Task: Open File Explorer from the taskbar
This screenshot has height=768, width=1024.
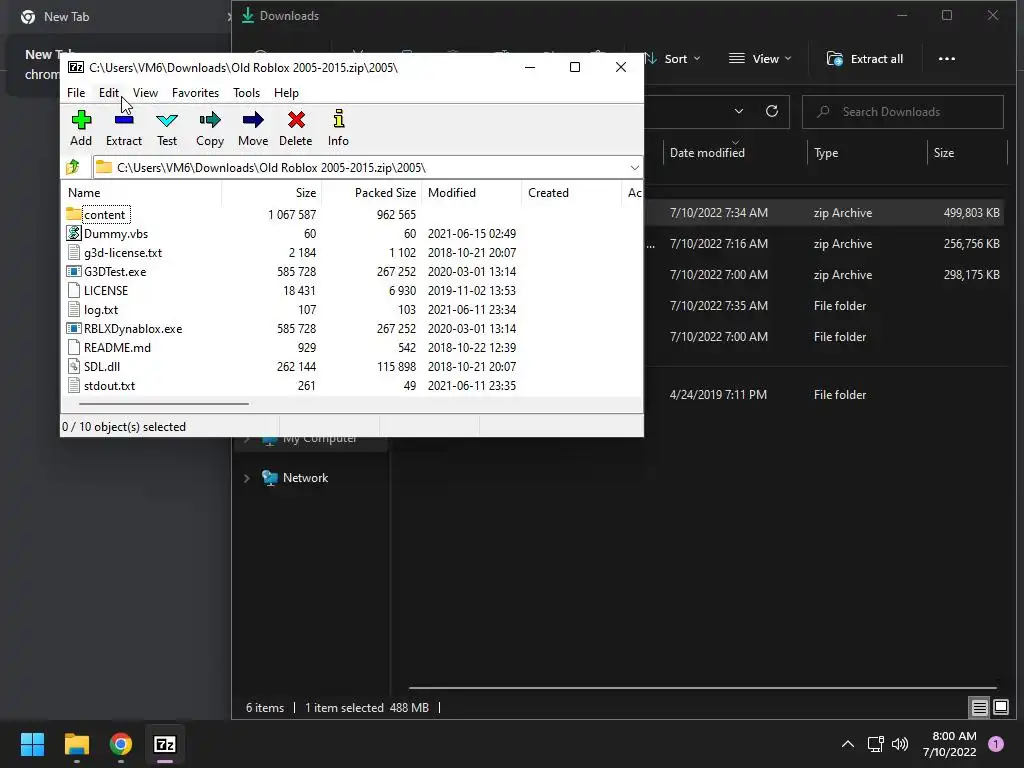Action: 76,744
